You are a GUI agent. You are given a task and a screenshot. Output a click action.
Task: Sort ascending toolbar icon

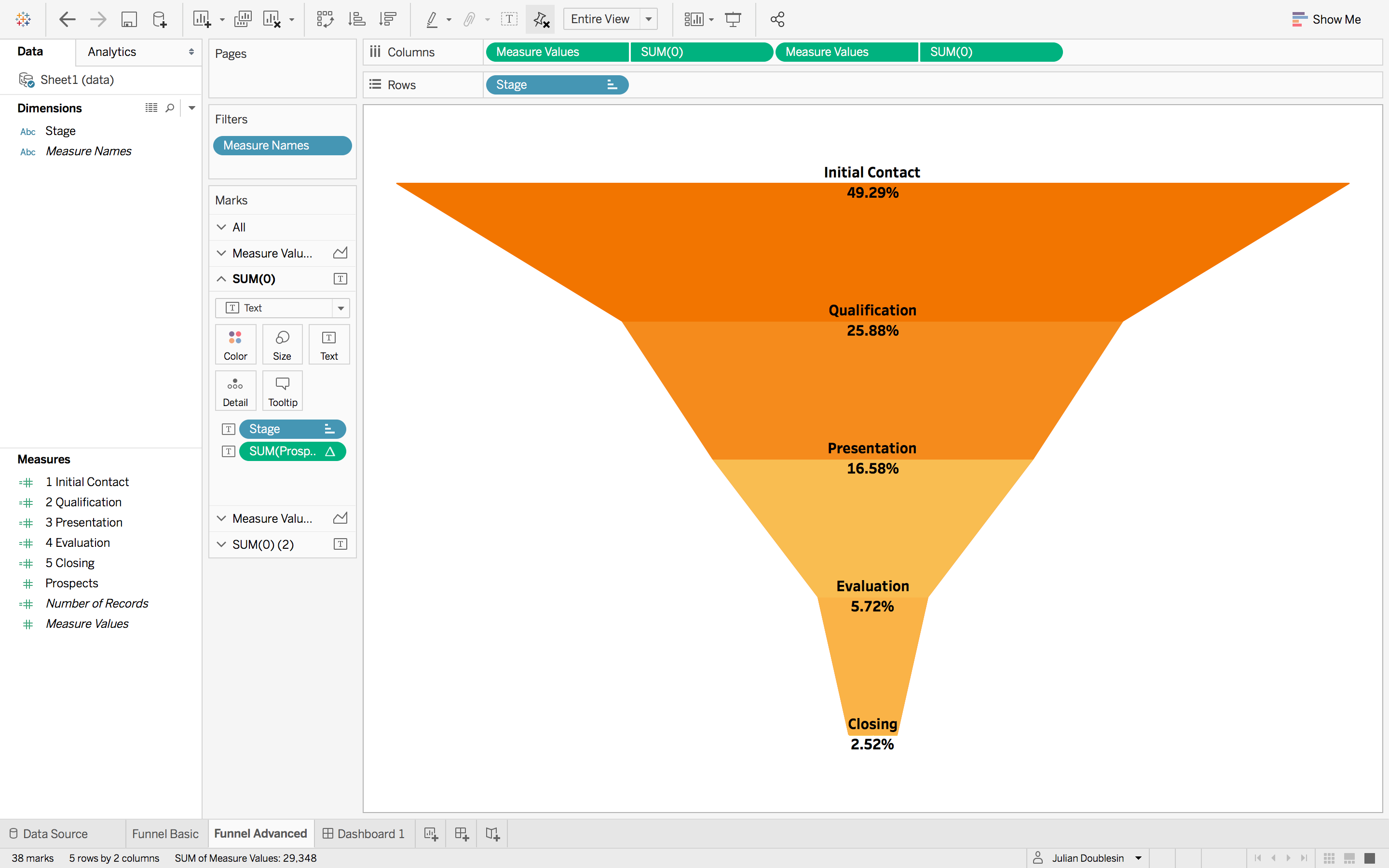point(356,19)
